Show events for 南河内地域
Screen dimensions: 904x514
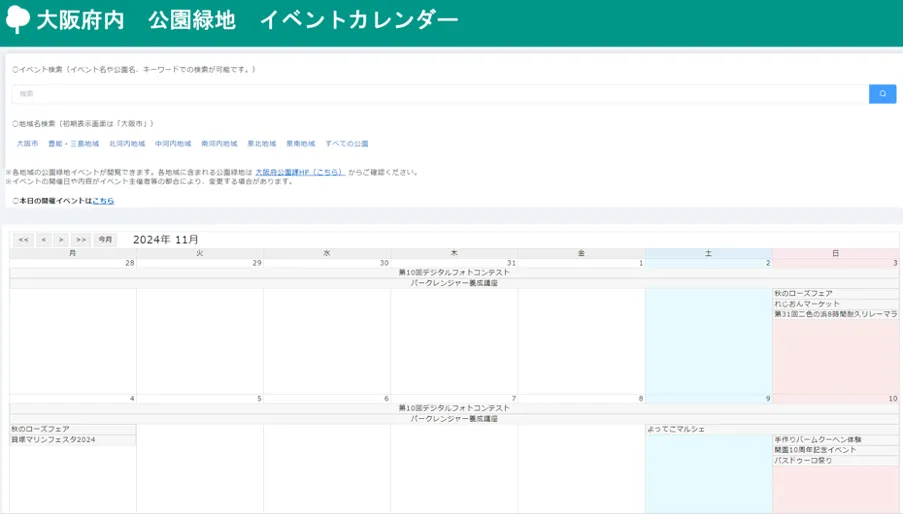(219, 144)
